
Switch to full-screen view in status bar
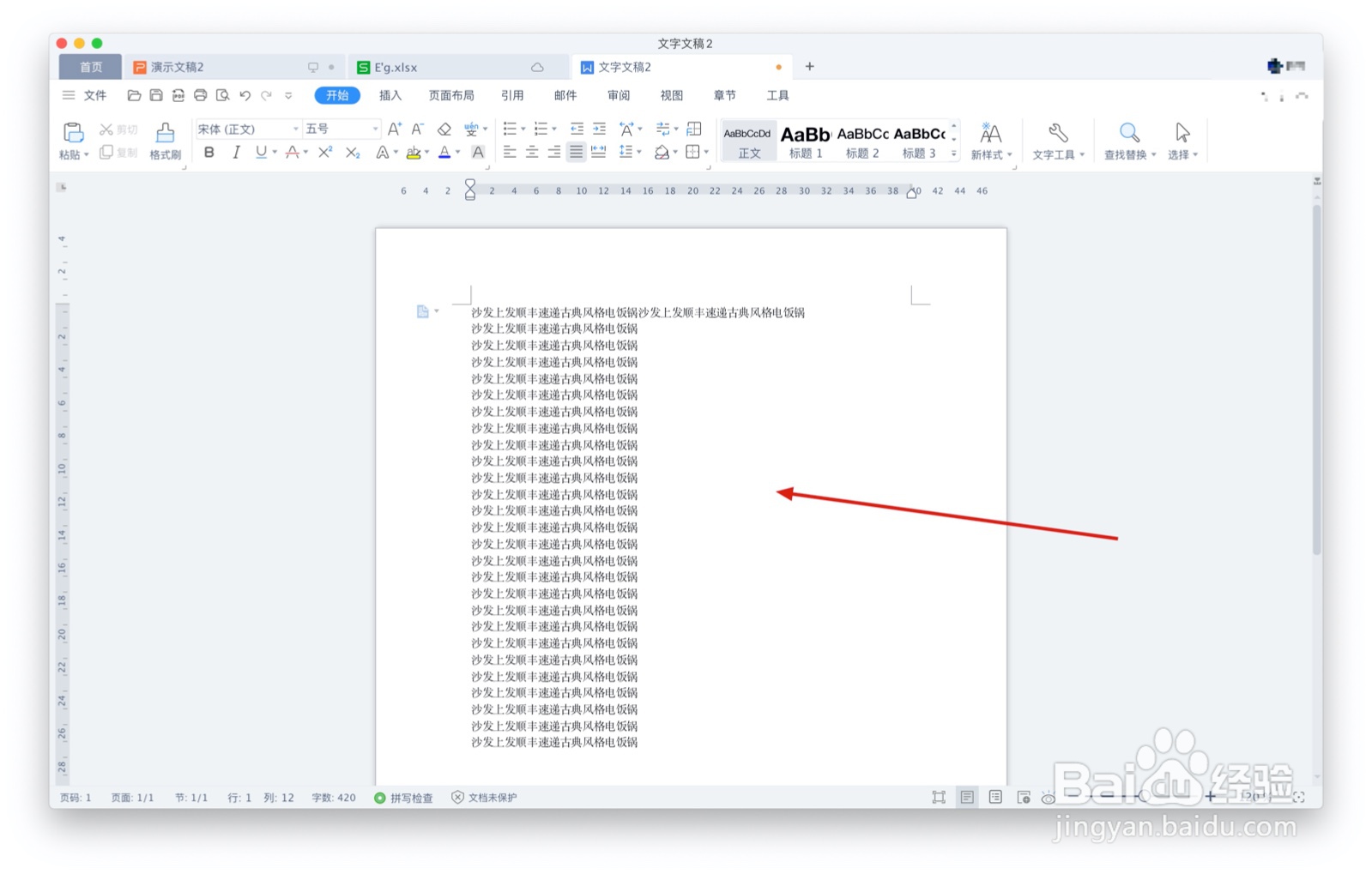pos(939,798)
